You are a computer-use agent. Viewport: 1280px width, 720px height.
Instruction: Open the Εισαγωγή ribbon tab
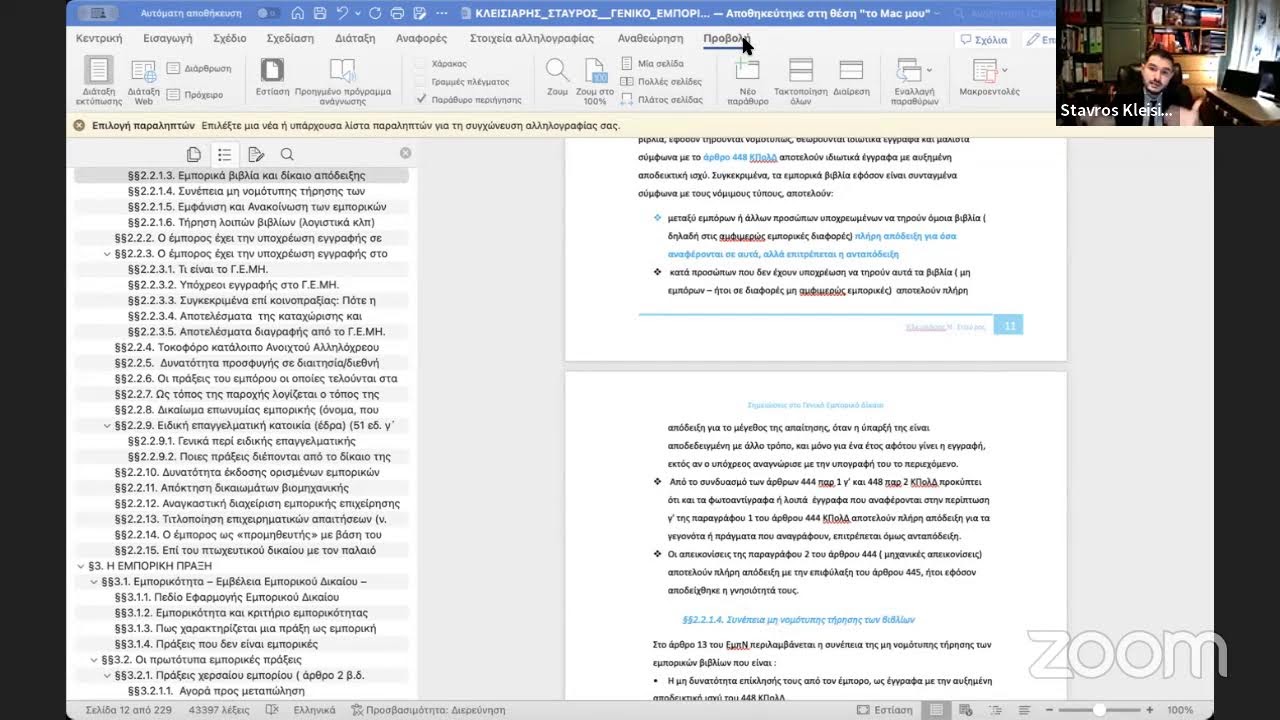click(167, 38)
